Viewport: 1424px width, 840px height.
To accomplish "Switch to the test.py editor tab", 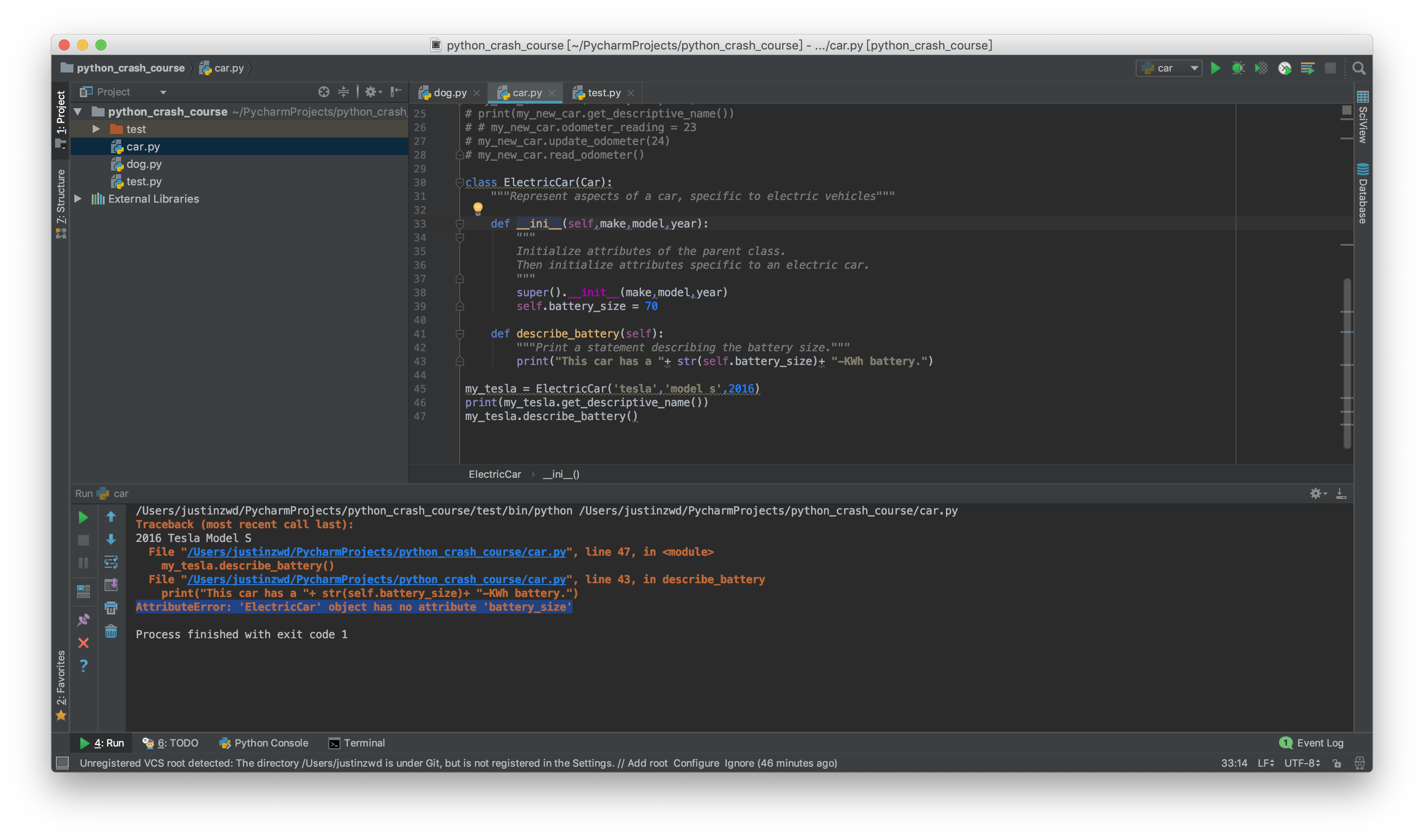I will 604,93.
